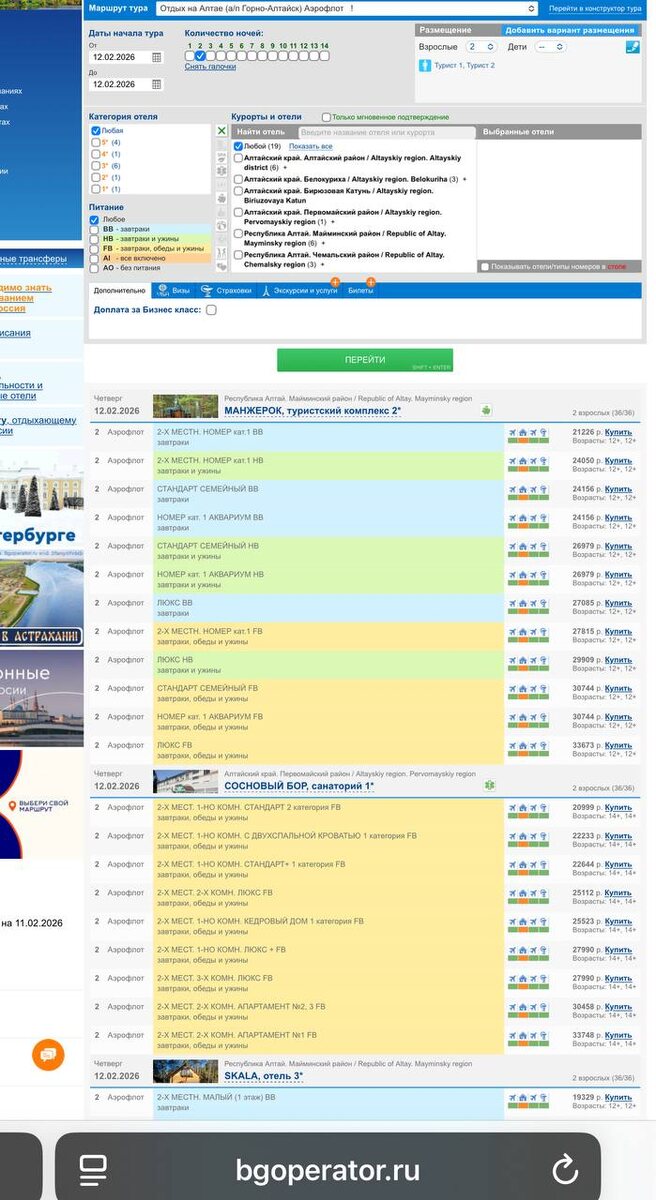Expand Майминский район resort plus sign

pos(325,243)
